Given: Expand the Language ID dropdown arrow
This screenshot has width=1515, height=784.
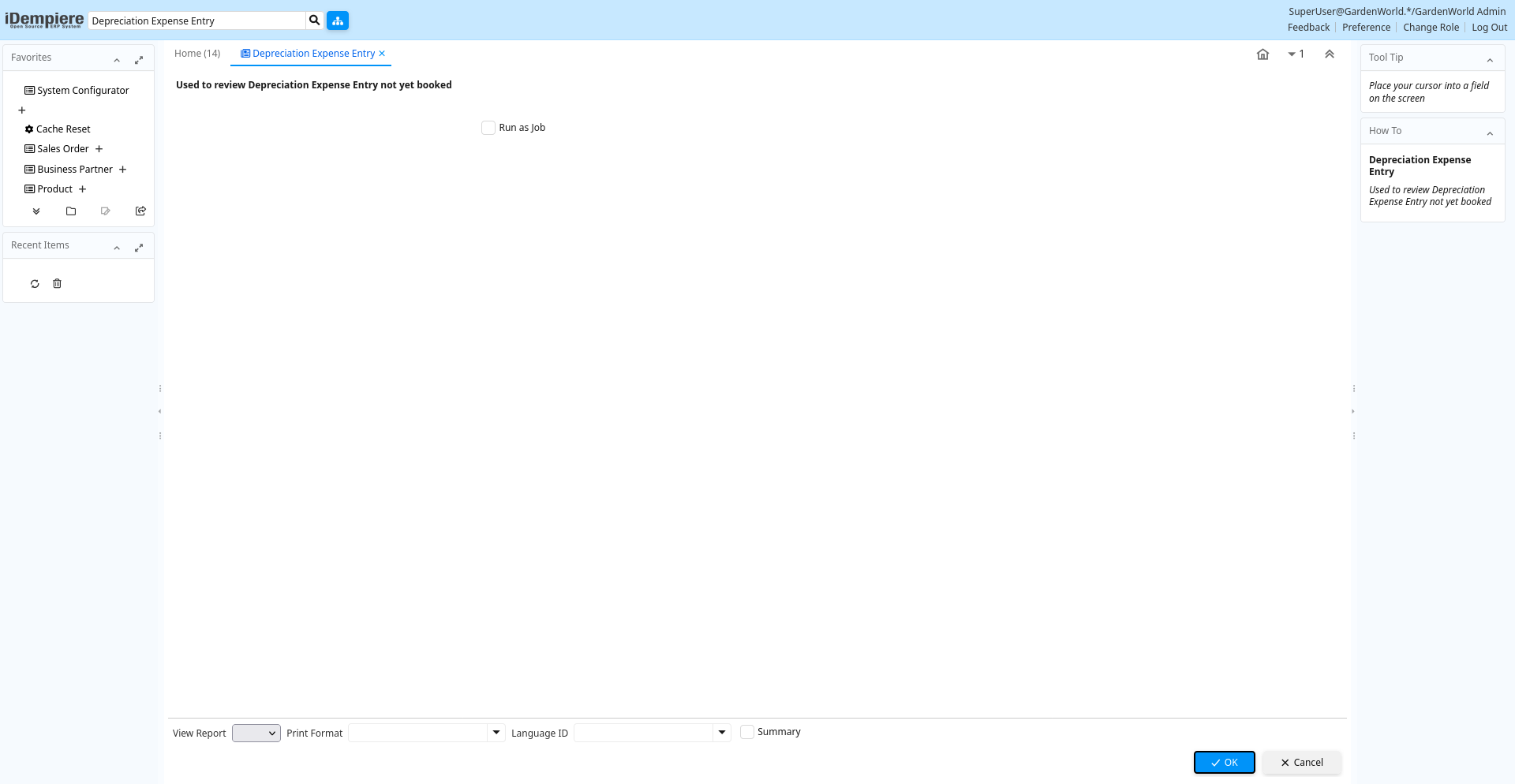Looking at the screenshot, I should (722, 733).
